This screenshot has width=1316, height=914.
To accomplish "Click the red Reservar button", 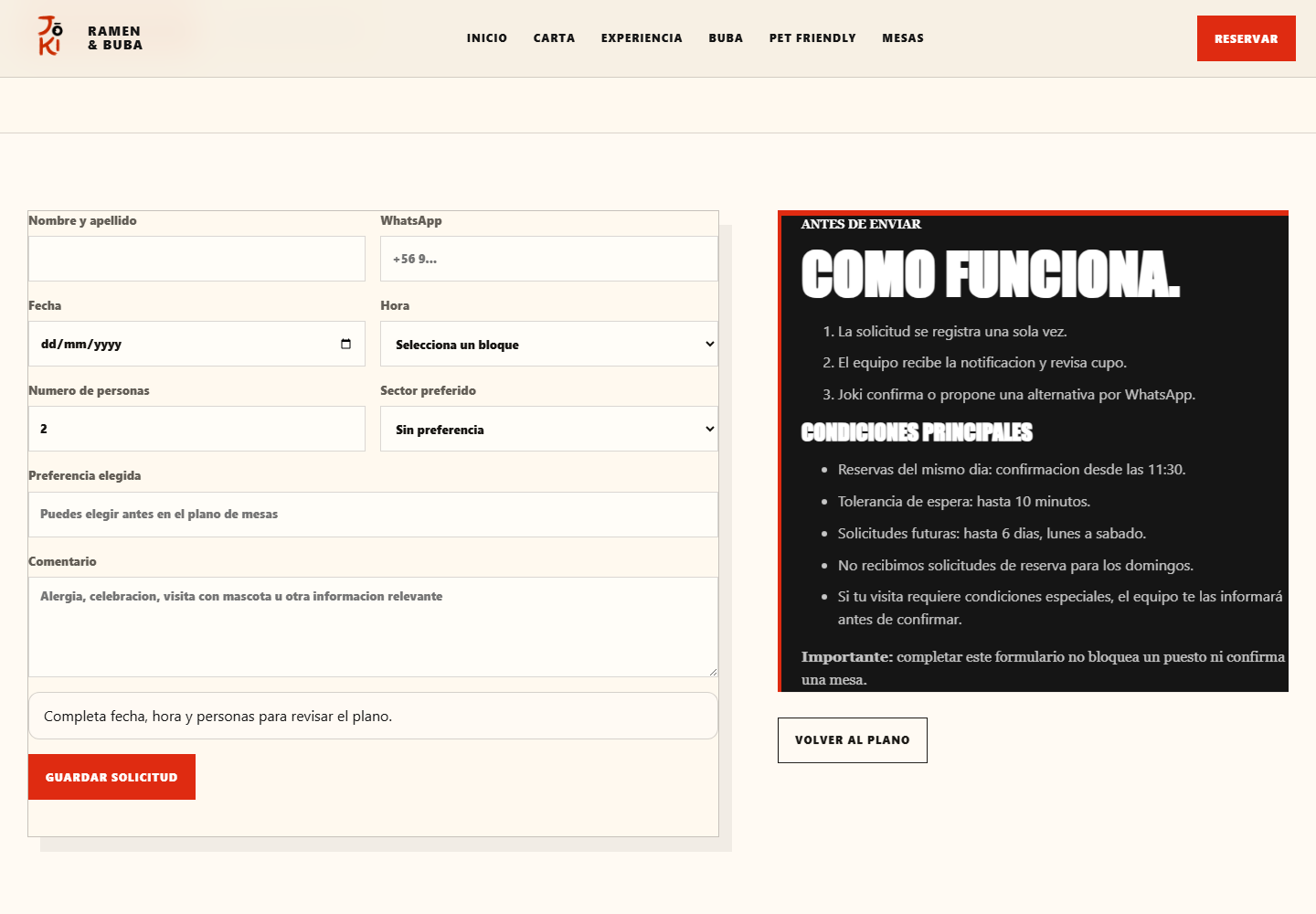I will pyautogui.click(x=1247, y=38).
